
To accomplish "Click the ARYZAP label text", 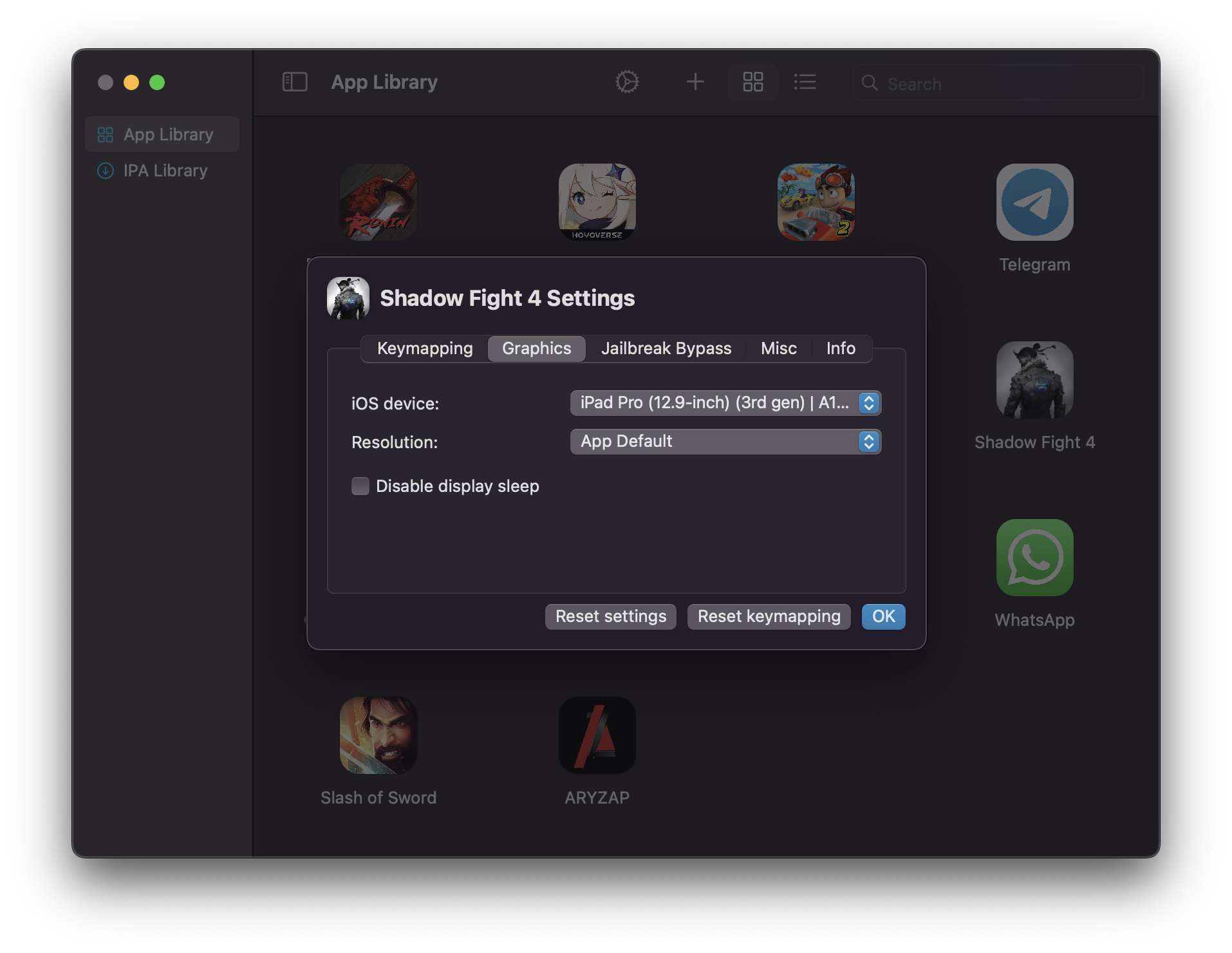I will point(597,798).
